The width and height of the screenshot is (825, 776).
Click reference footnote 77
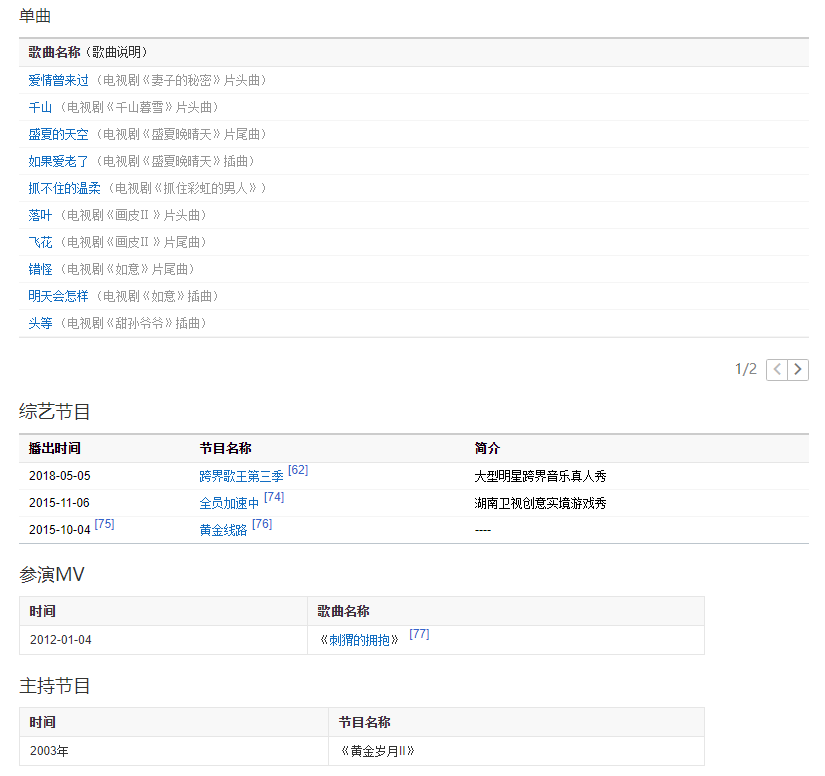(x=419, y=634)
